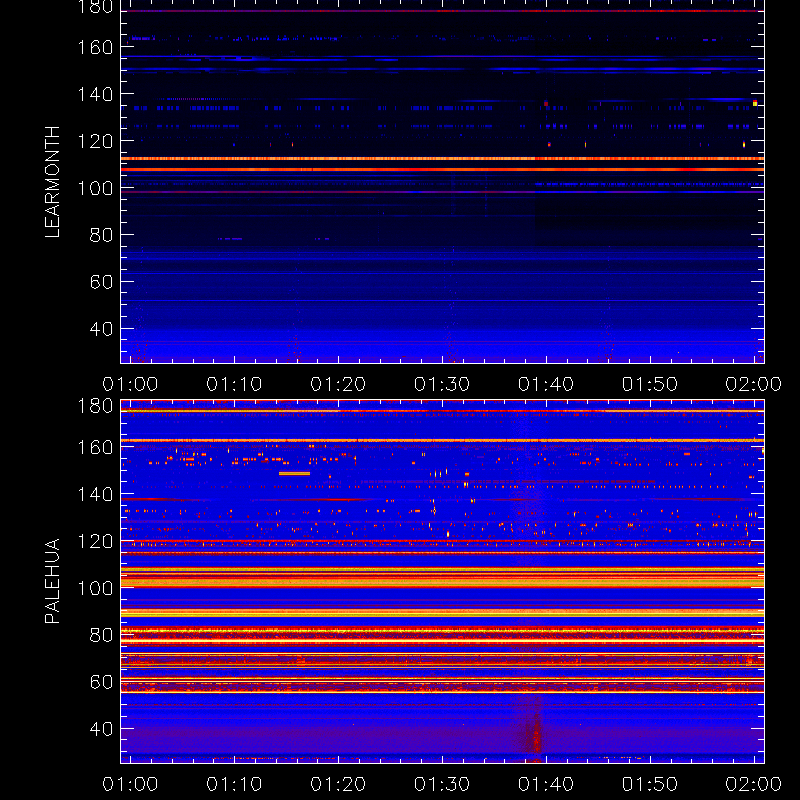Viewport: 800px width, 800px height.
Task: Click 01:20 time label under Palehua plot
Action: pyautogui.click(x=338, y=784)
